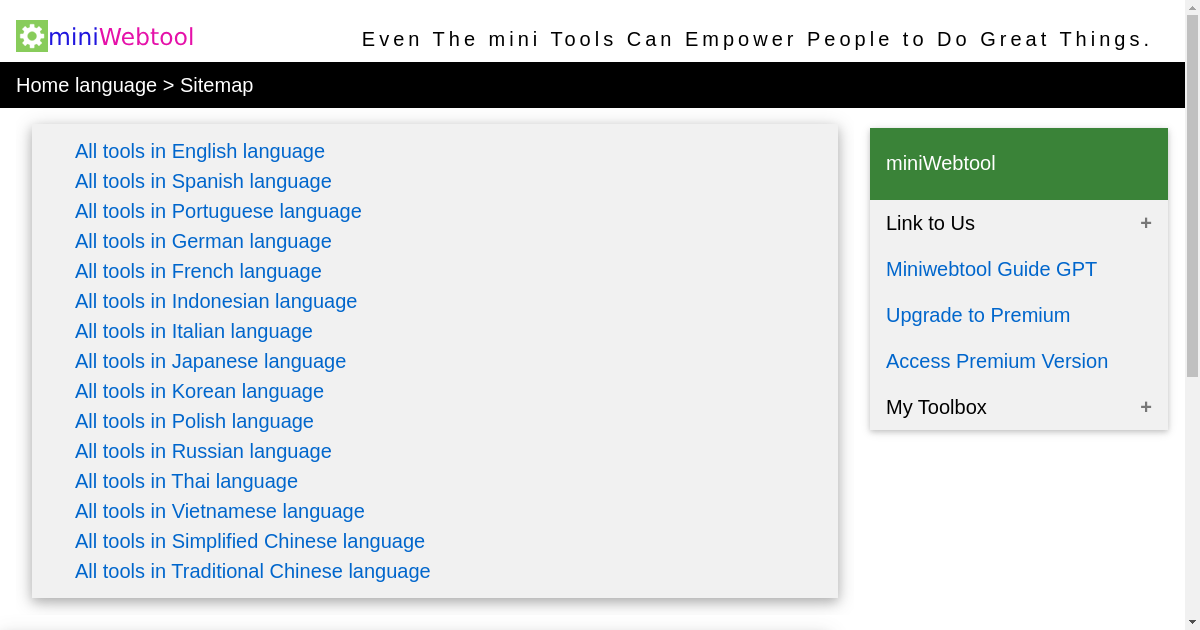Open all tools in Korean language

point(199,391)
